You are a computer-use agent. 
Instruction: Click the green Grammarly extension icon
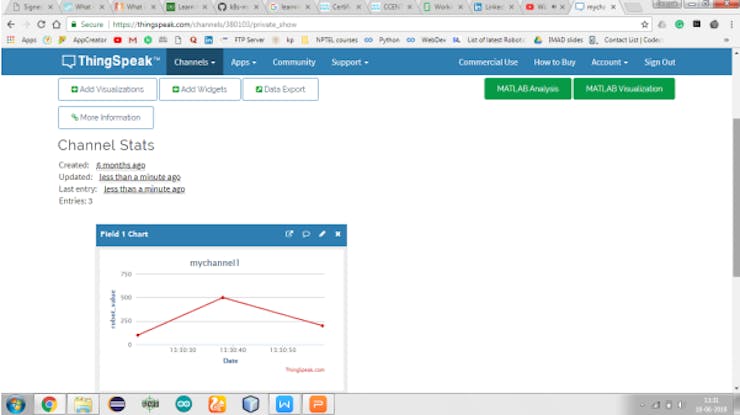click(x=679, y=24)
